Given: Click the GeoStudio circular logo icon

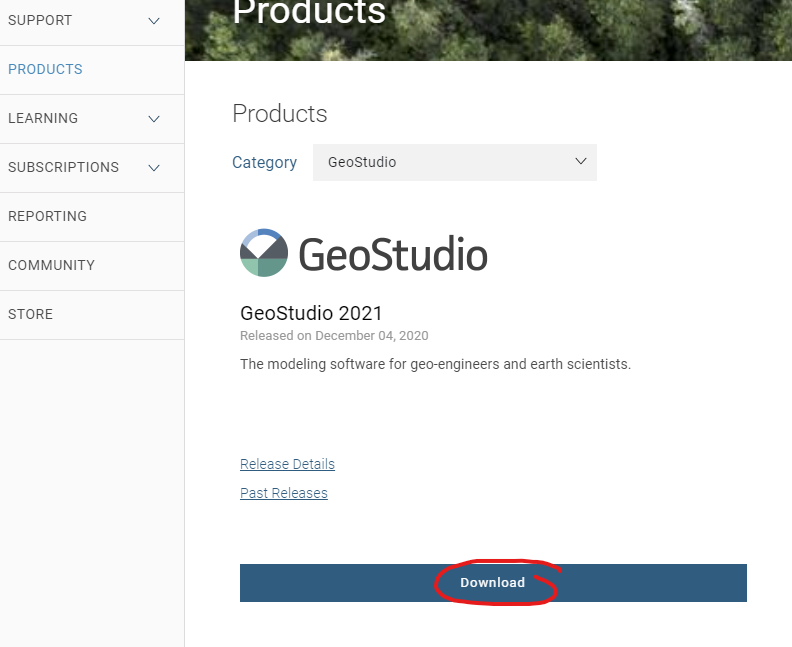Looking at the screenshot, I should (x=264, y=253).
